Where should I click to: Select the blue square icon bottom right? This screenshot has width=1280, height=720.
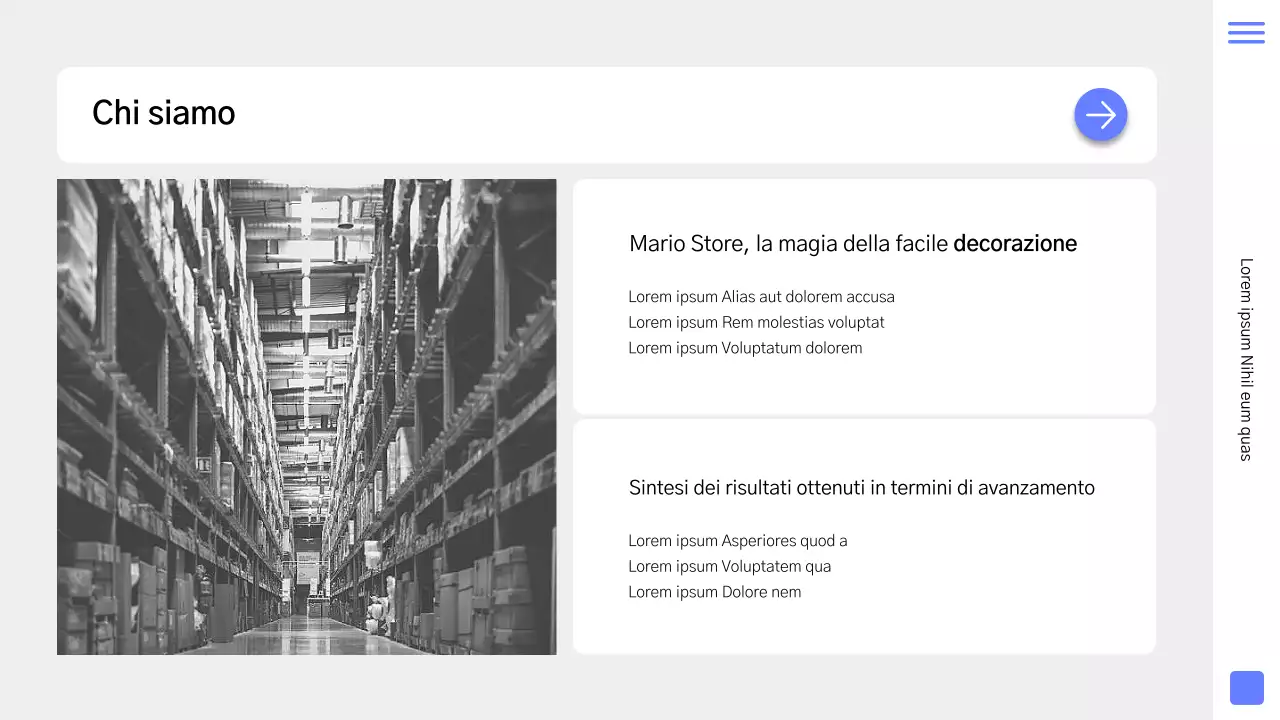click(1246, 687)
